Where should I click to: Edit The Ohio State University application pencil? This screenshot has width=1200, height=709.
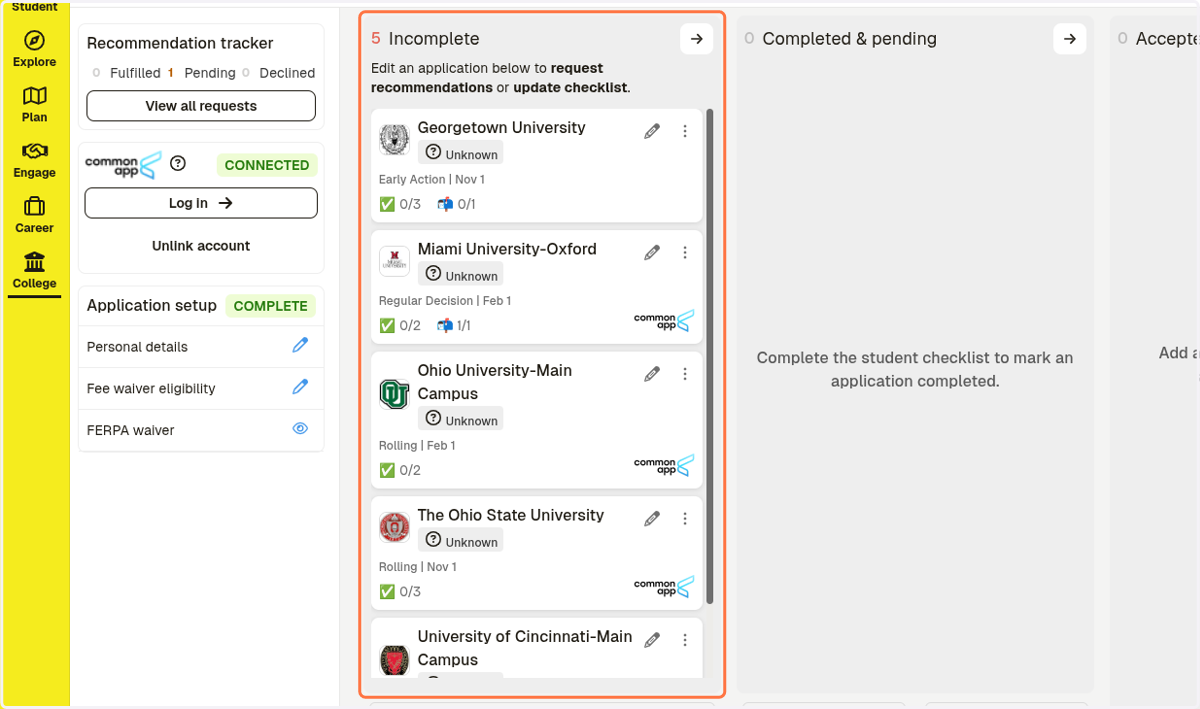click(x=652, y=518)
